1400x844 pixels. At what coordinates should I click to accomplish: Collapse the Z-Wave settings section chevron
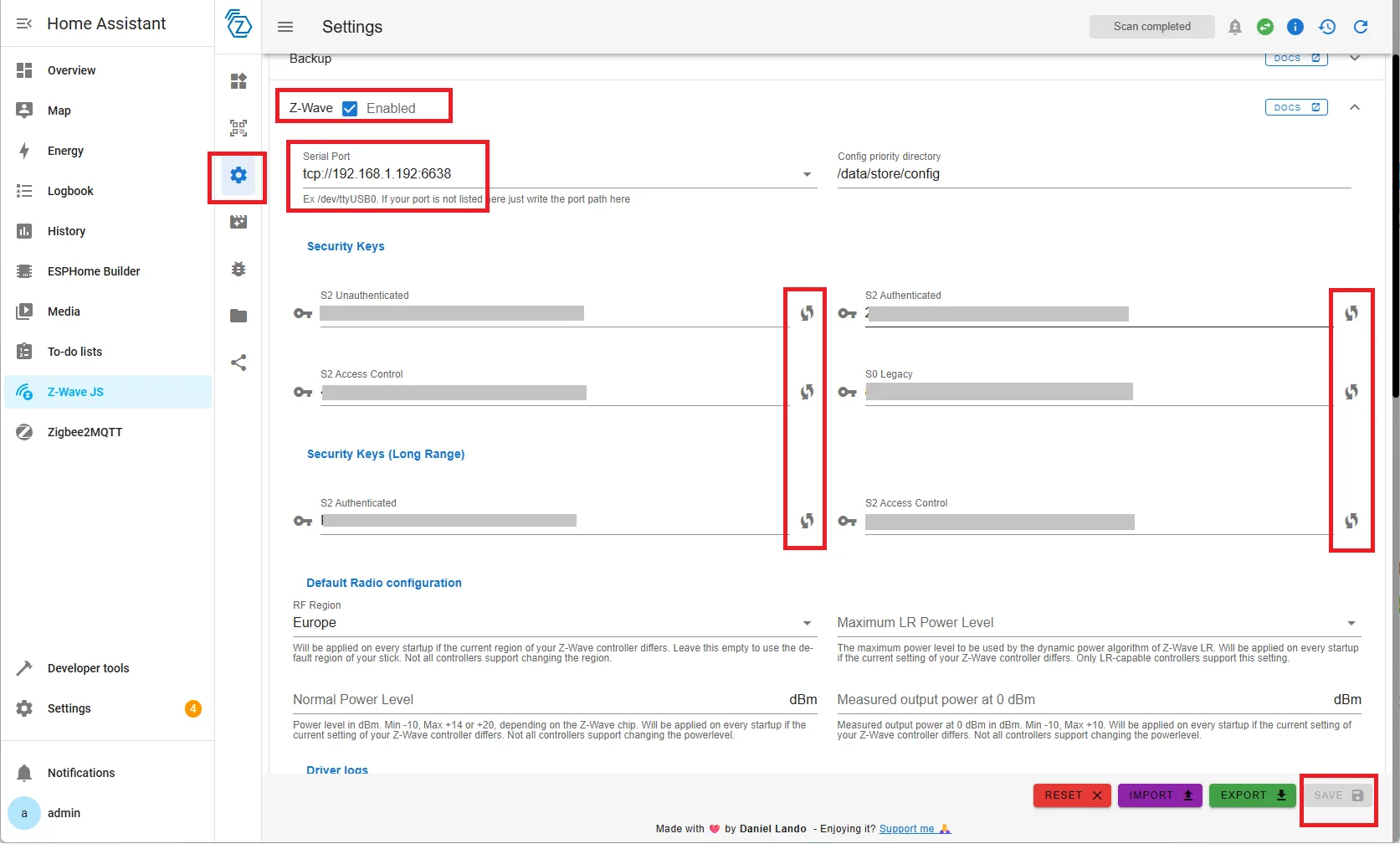click(x=1356, y=107)
